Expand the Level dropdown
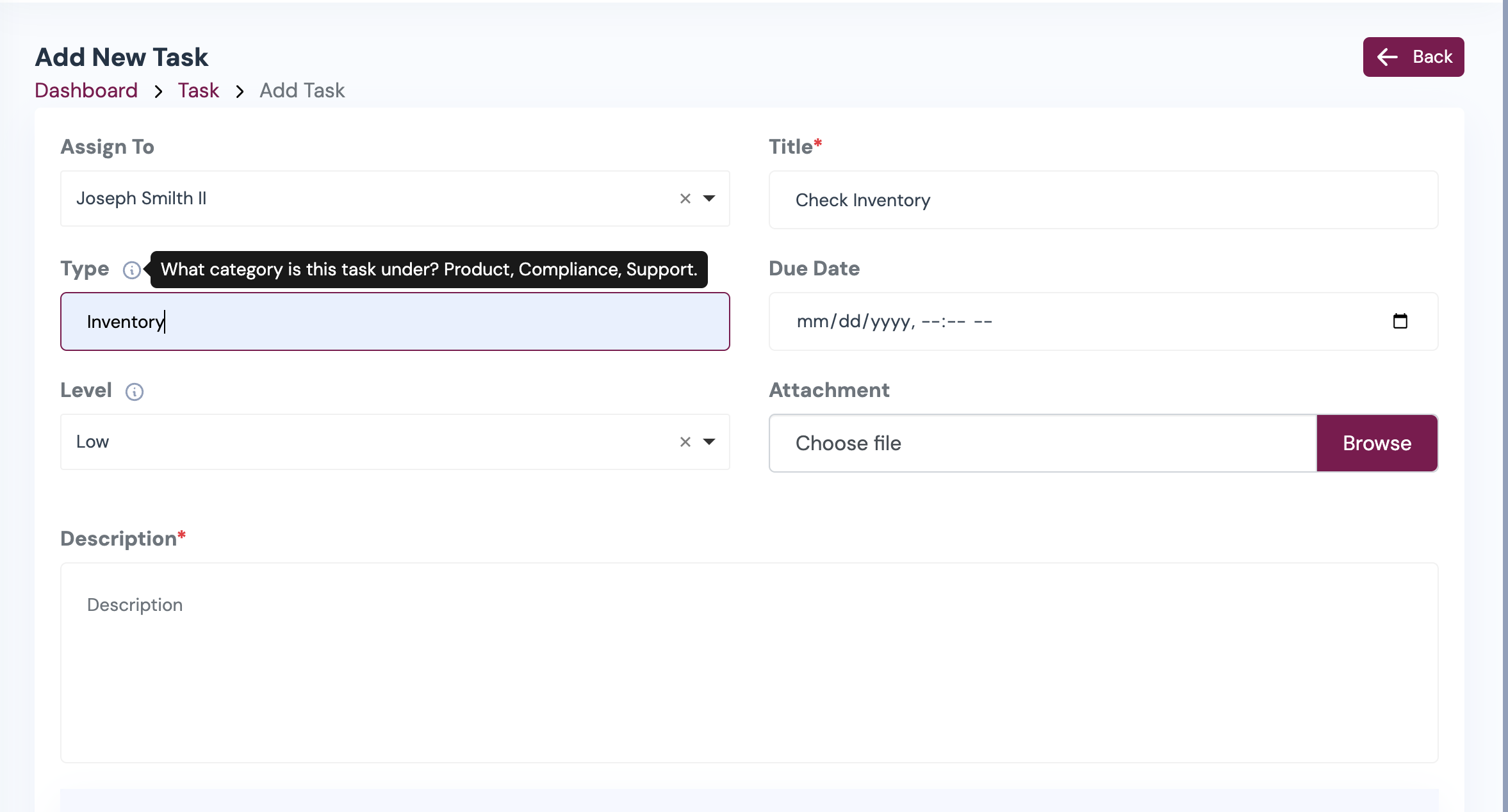The image size is (1508, 812). (x=709, y=442)
